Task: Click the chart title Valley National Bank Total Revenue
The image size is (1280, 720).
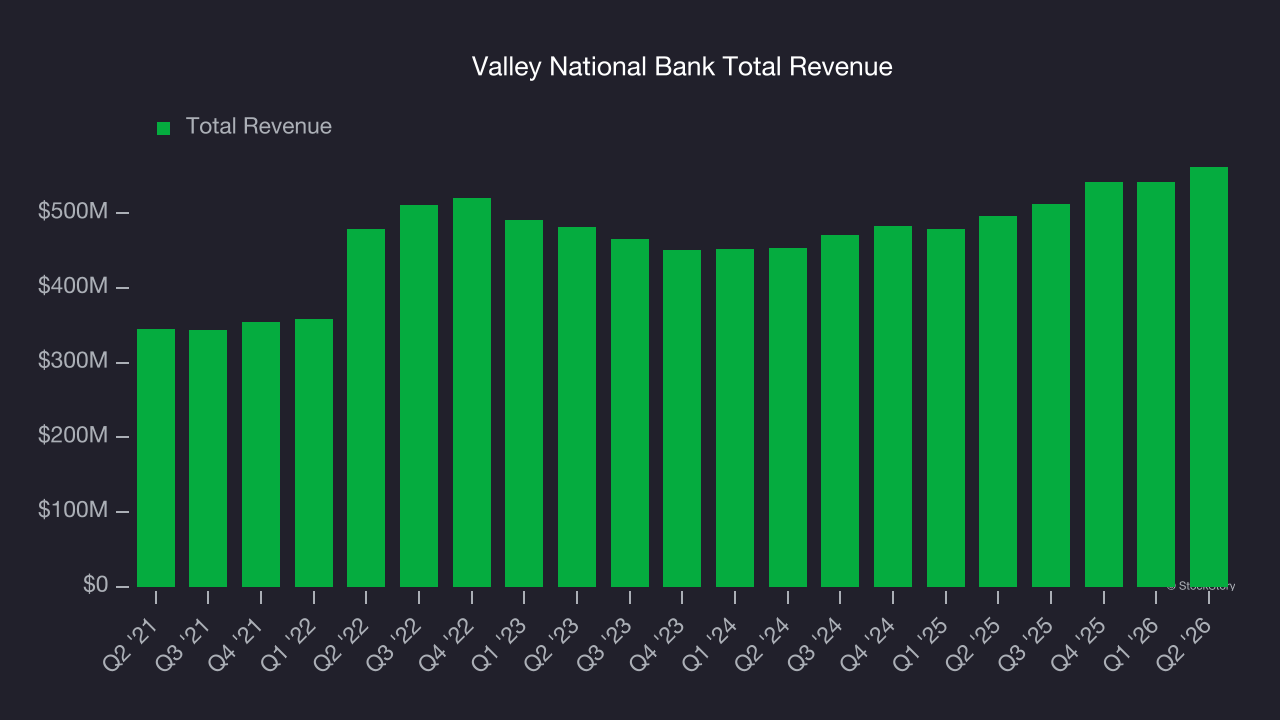Action: 682,67
